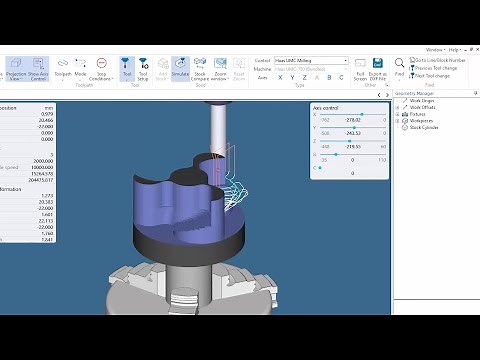Toggle the A axis type button
This screenshot has width=480, height=360.
pos(317,78)
